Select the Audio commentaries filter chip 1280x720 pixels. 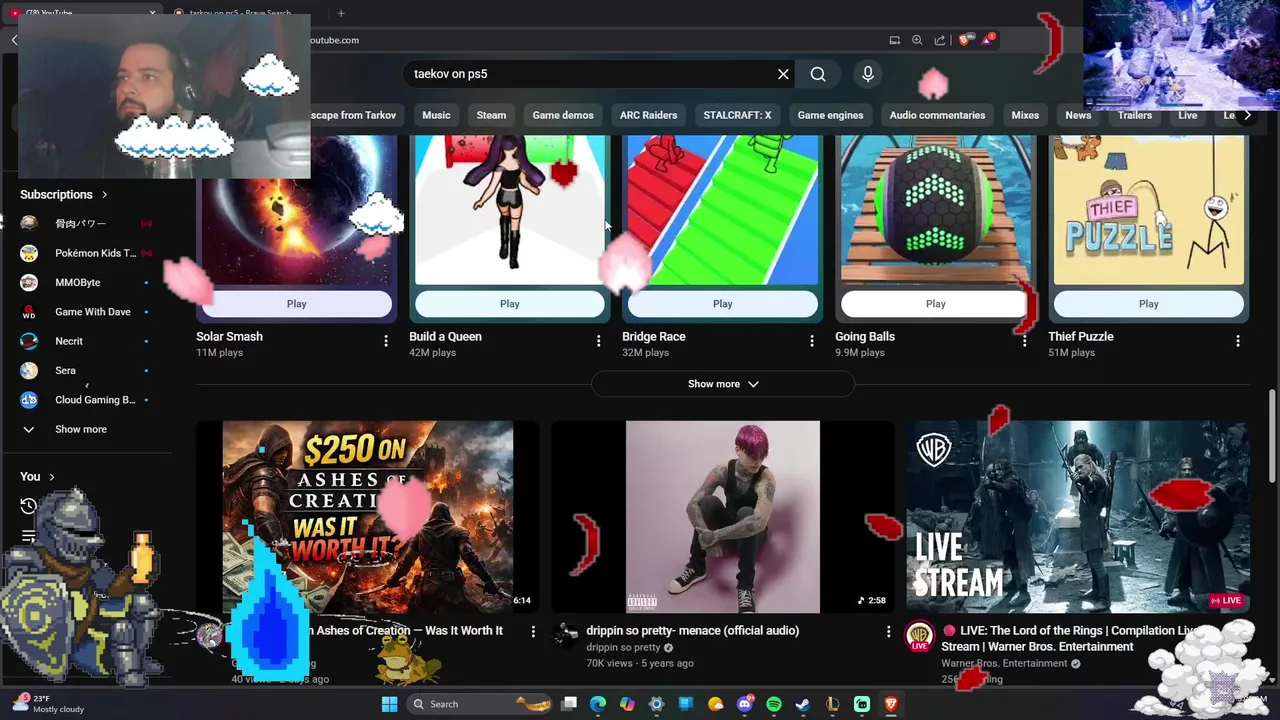pyautogui.click(x=937, y=115)
